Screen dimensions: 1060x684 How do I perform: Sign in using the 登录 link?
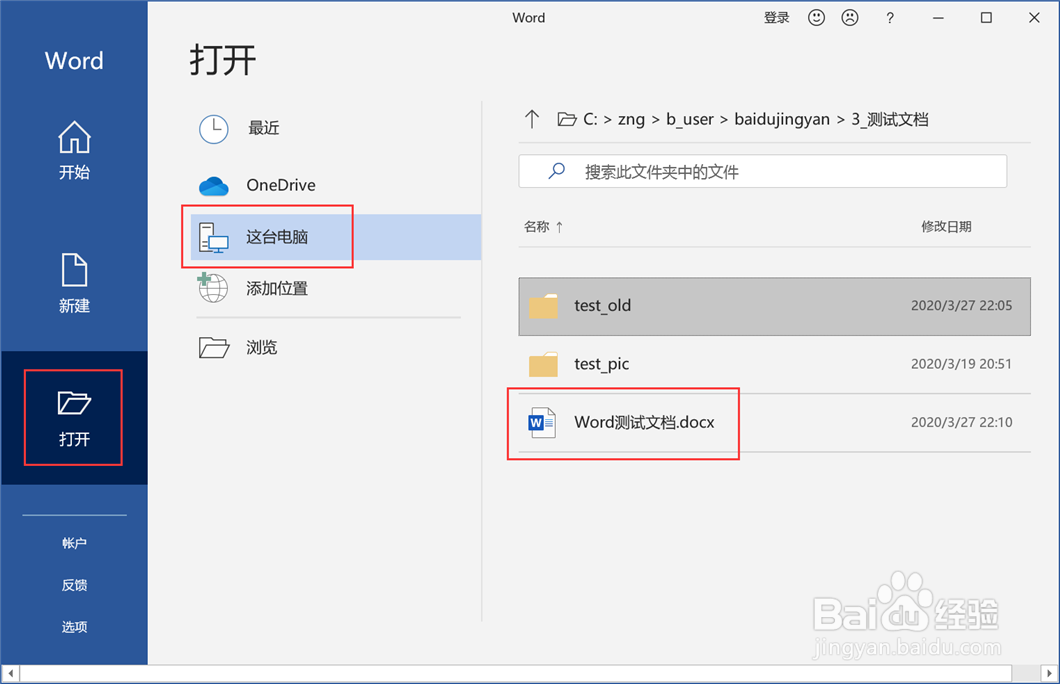[776, 17]
